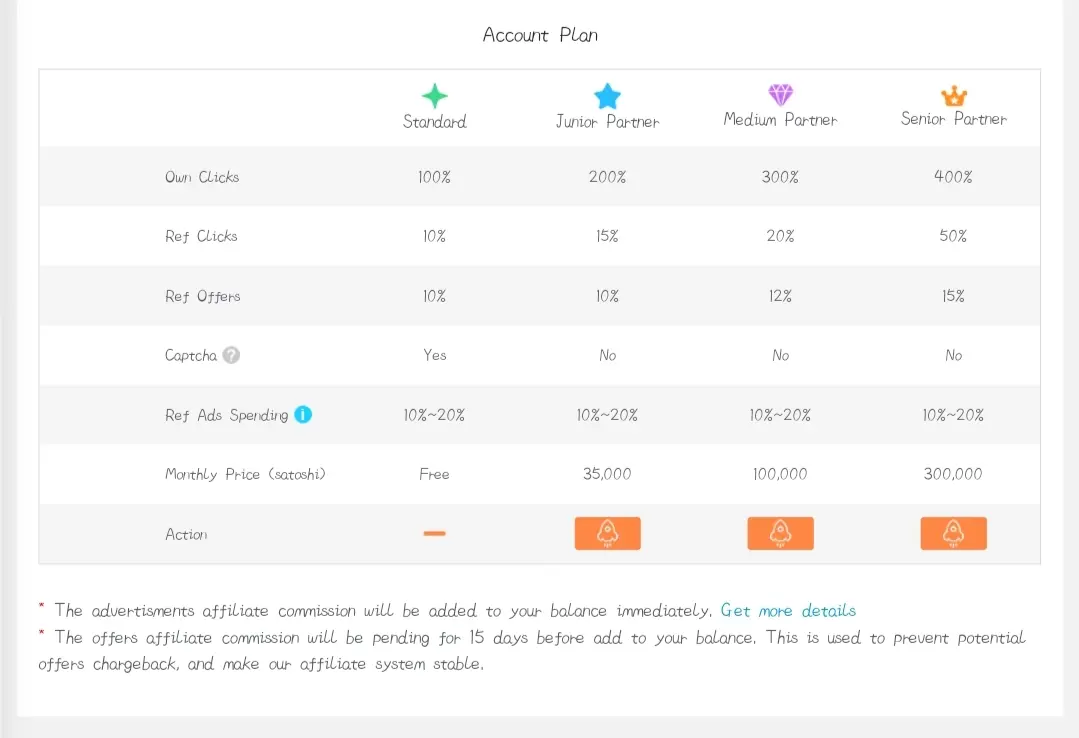Select the Senior Partner column heading
1079x738 pixels.
point(954,119)
